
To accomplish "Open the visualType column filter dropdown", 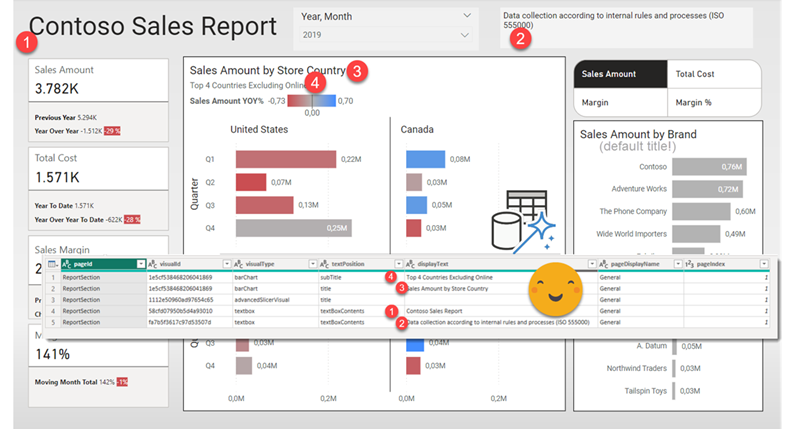I will pos(308,263).
